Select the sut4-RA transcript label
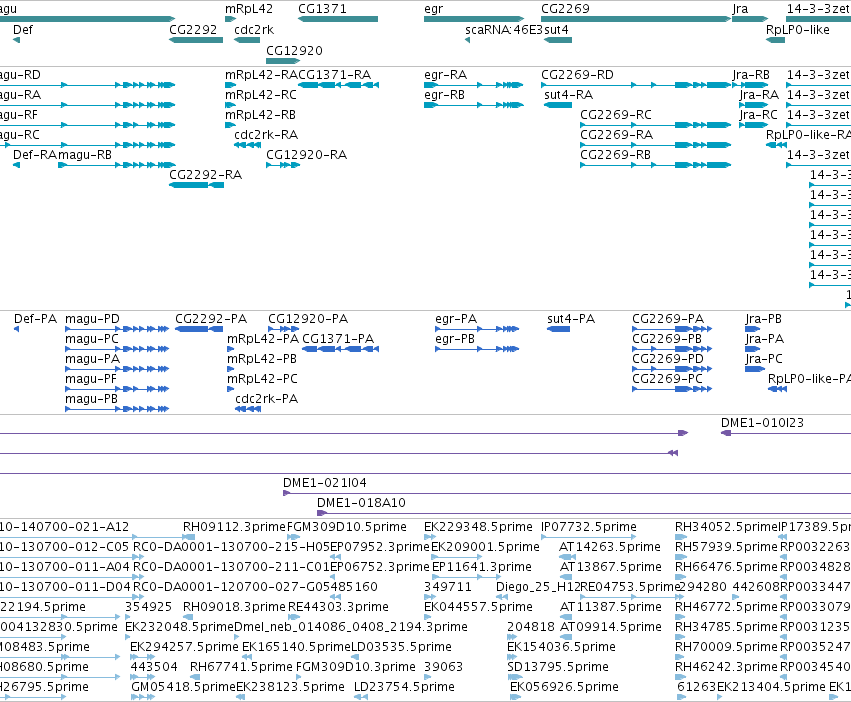 pos(568,94)
